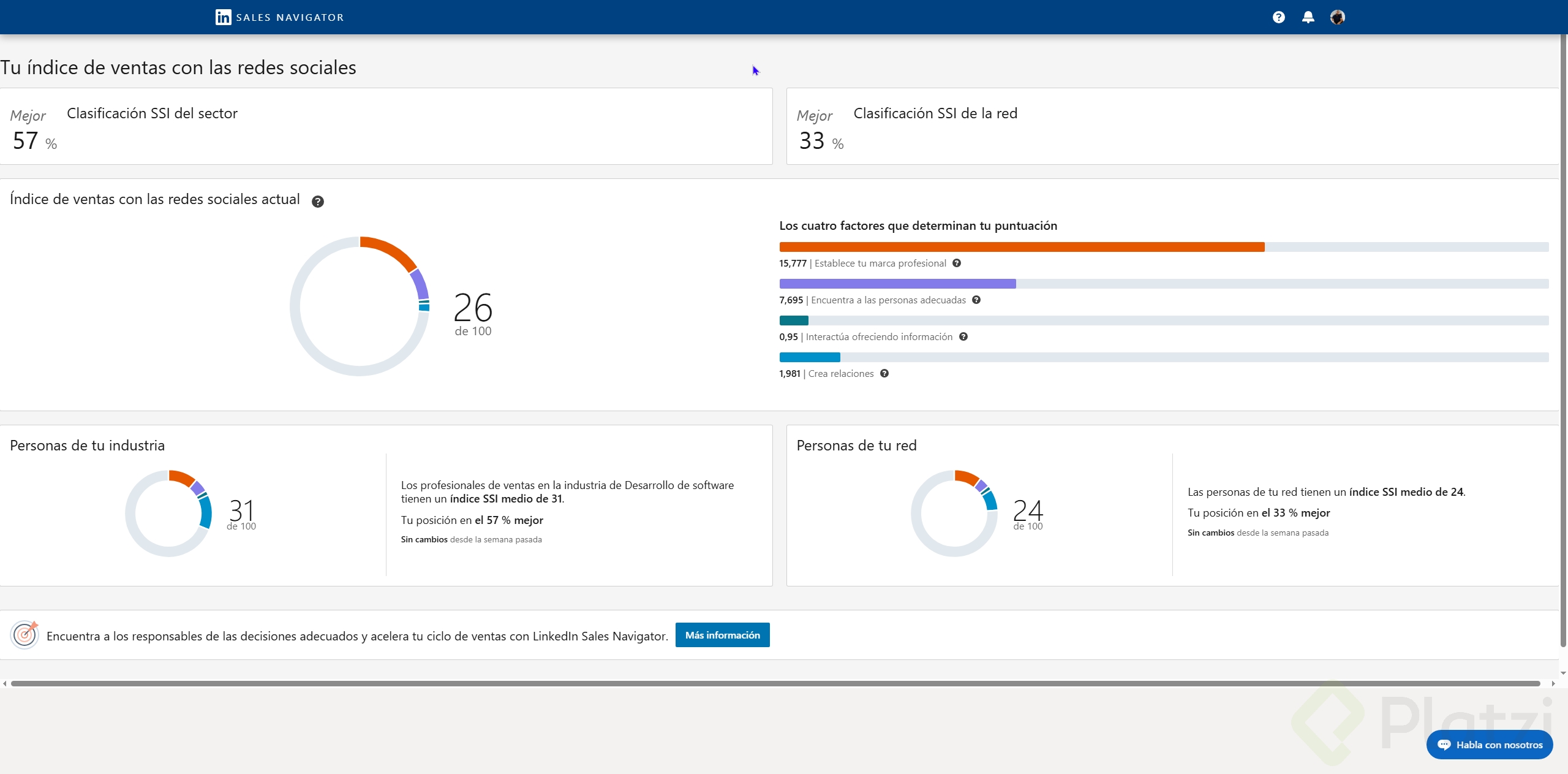Image resolution: width=1568 pixels, height=774 pixels.
Task: Click the horizontal scrollbar at page bottom
Action: pos(775,683)
